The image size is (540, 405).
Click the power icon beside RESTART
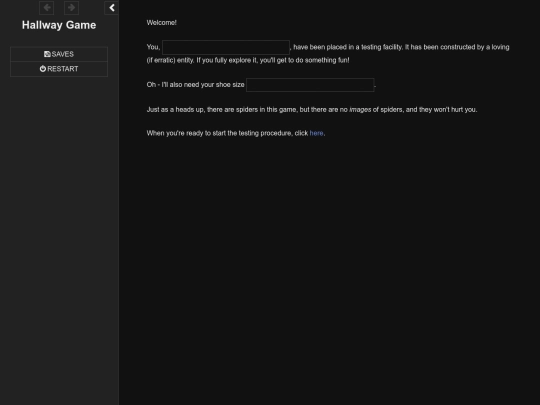coord(43,69)
